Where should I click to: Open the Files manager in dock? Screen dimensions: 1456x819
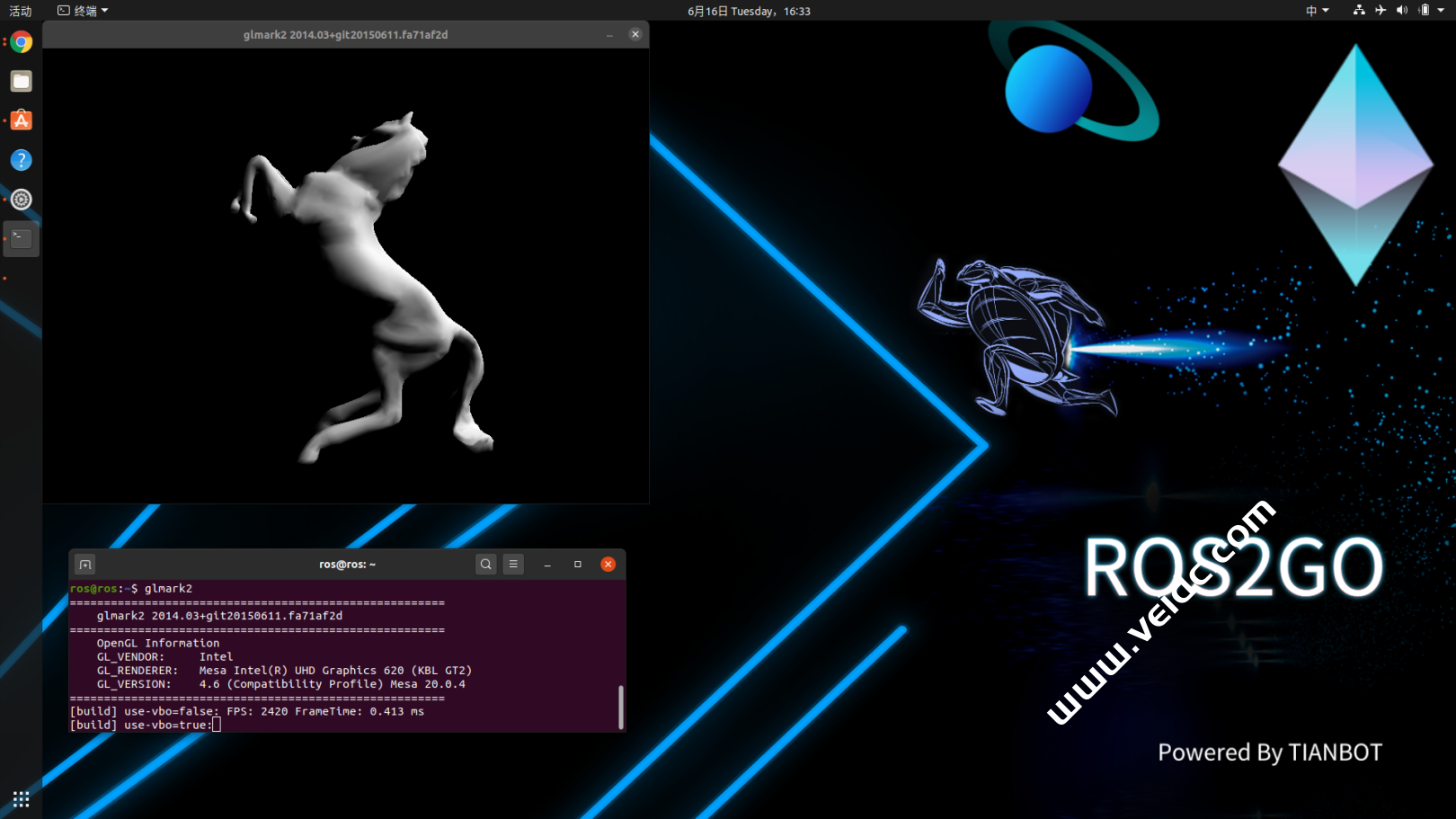tap(21, 82)
